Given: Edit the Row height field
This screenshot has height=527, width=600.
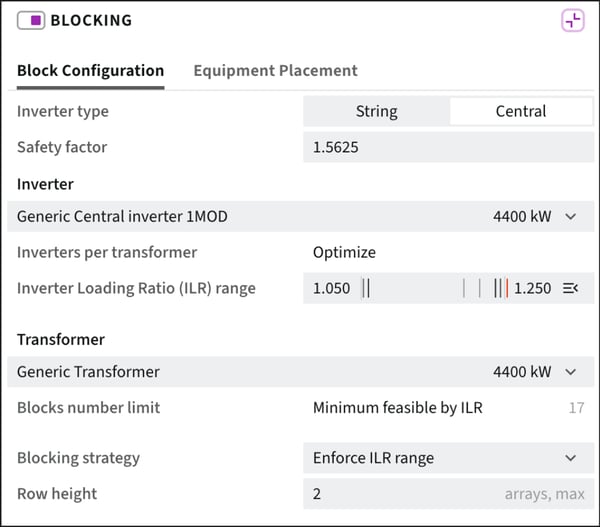Looking at the screenshot, I should point(448,494).
